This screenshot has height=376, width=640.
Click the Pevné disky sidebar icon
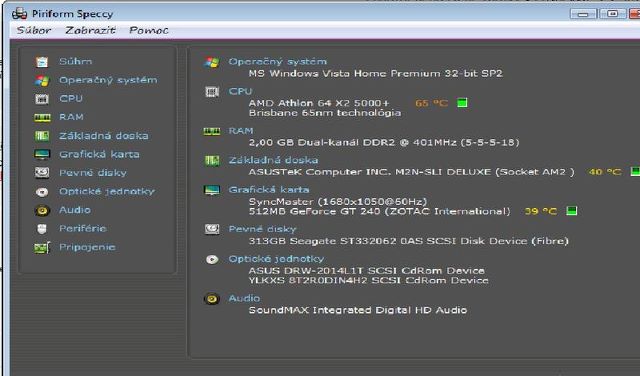(x=42, y=173)
